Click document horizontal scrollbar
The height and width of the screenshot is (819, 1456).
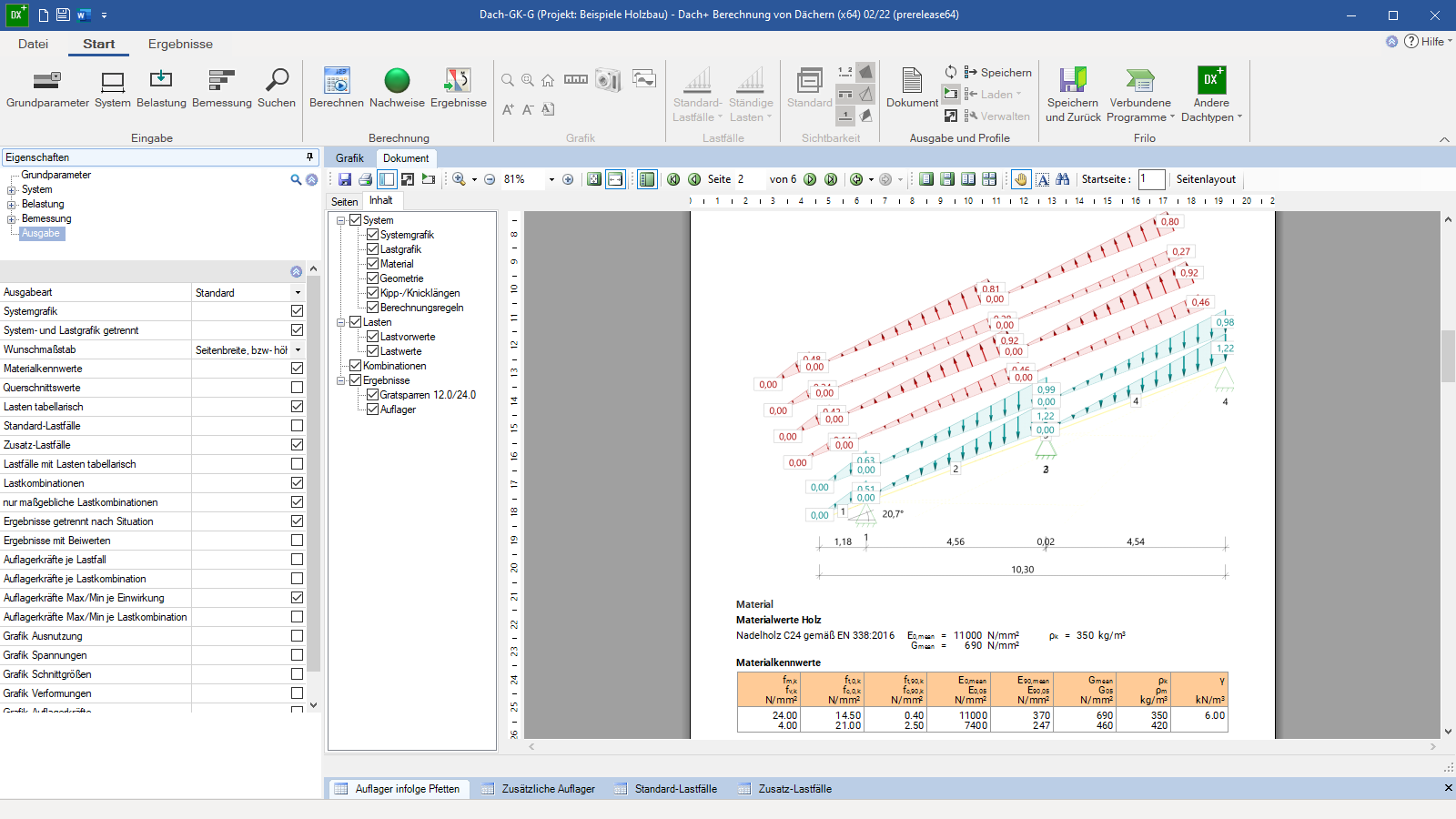981,746
